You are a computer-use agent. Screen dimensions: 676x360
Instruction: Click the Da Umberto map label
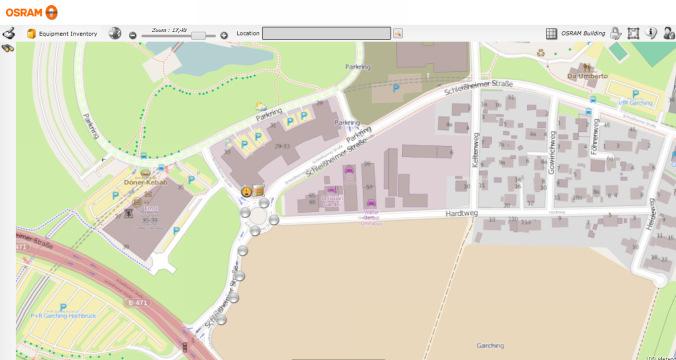pos(587,76)
